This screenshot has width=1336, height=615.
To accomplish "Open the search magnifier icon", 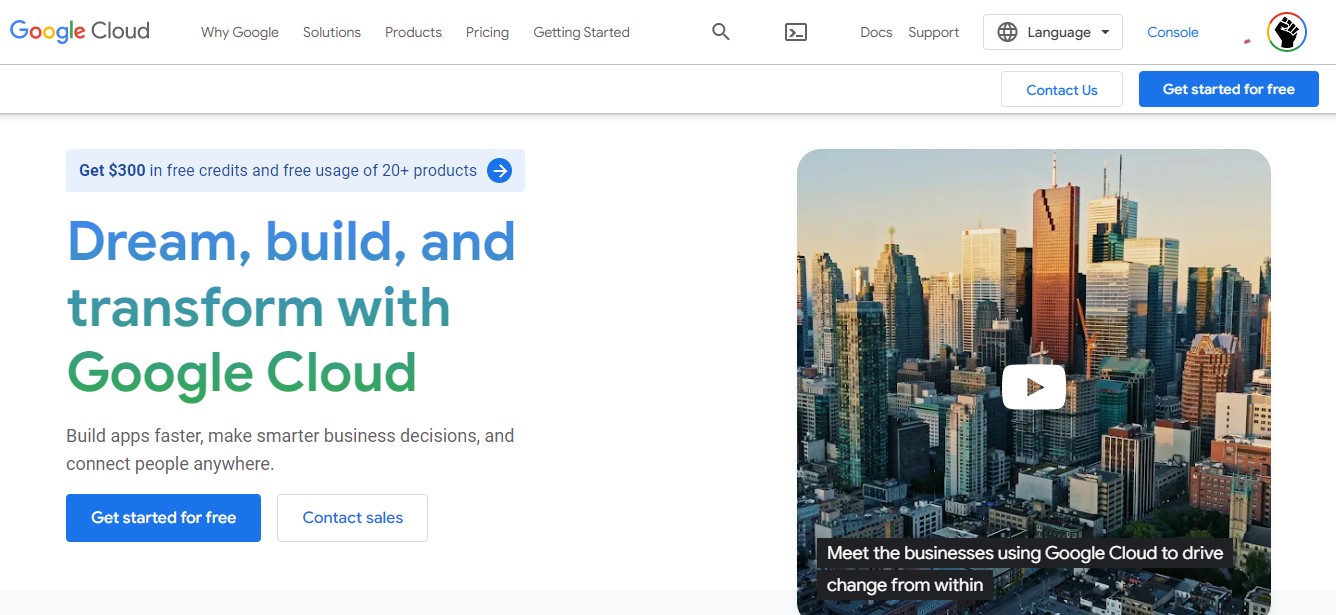I will 721,32.
